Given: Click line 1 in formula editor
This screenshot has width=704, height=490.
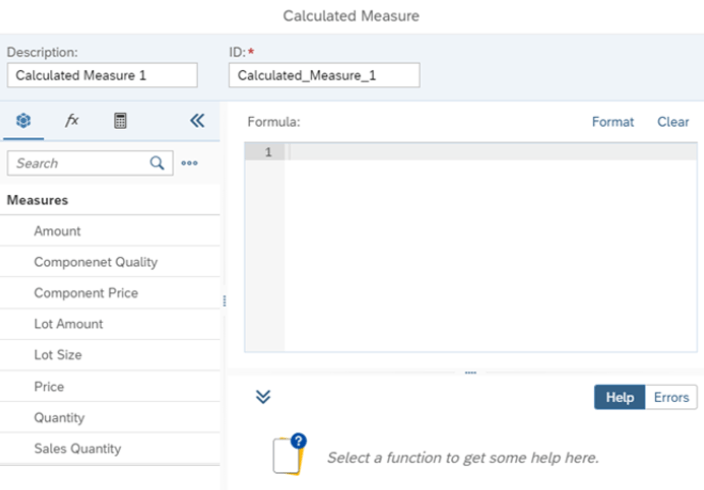Looking at the screenshot, I should 490,152.
